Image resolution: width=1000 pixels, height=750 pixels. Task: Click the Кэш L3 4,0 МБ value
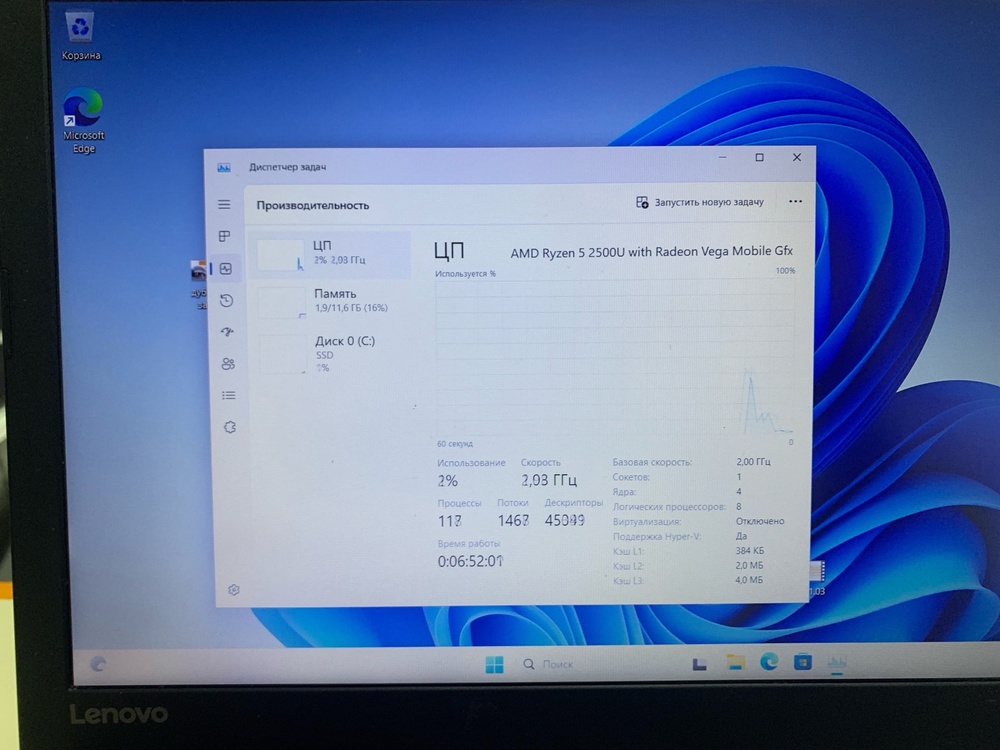(x=749, y=580)
